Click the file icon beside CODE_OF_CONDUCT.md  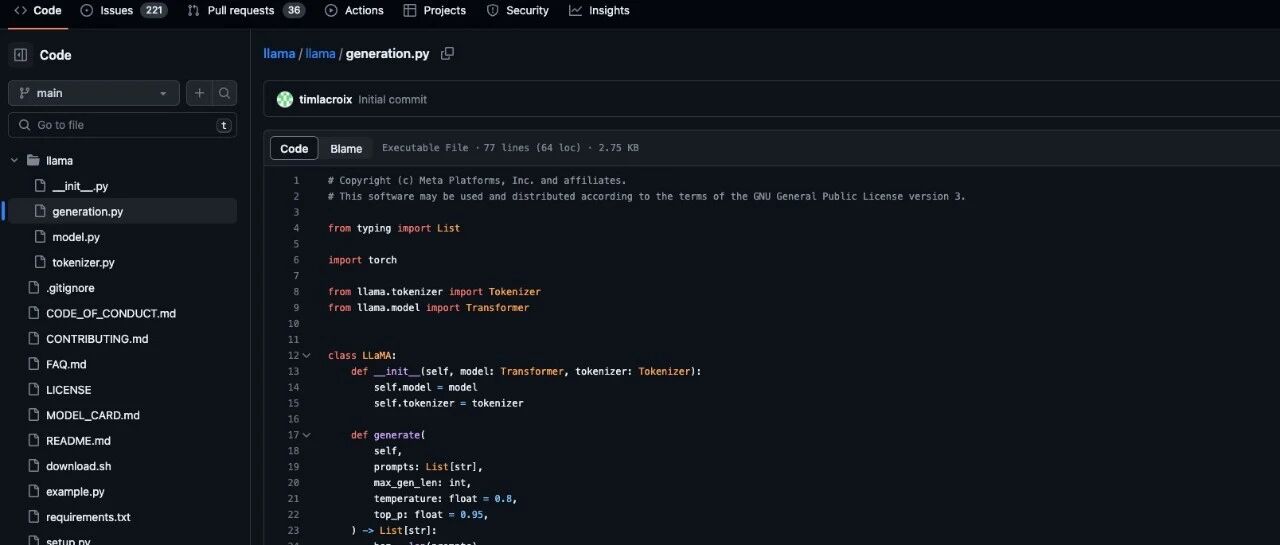(x=33, y=313)
